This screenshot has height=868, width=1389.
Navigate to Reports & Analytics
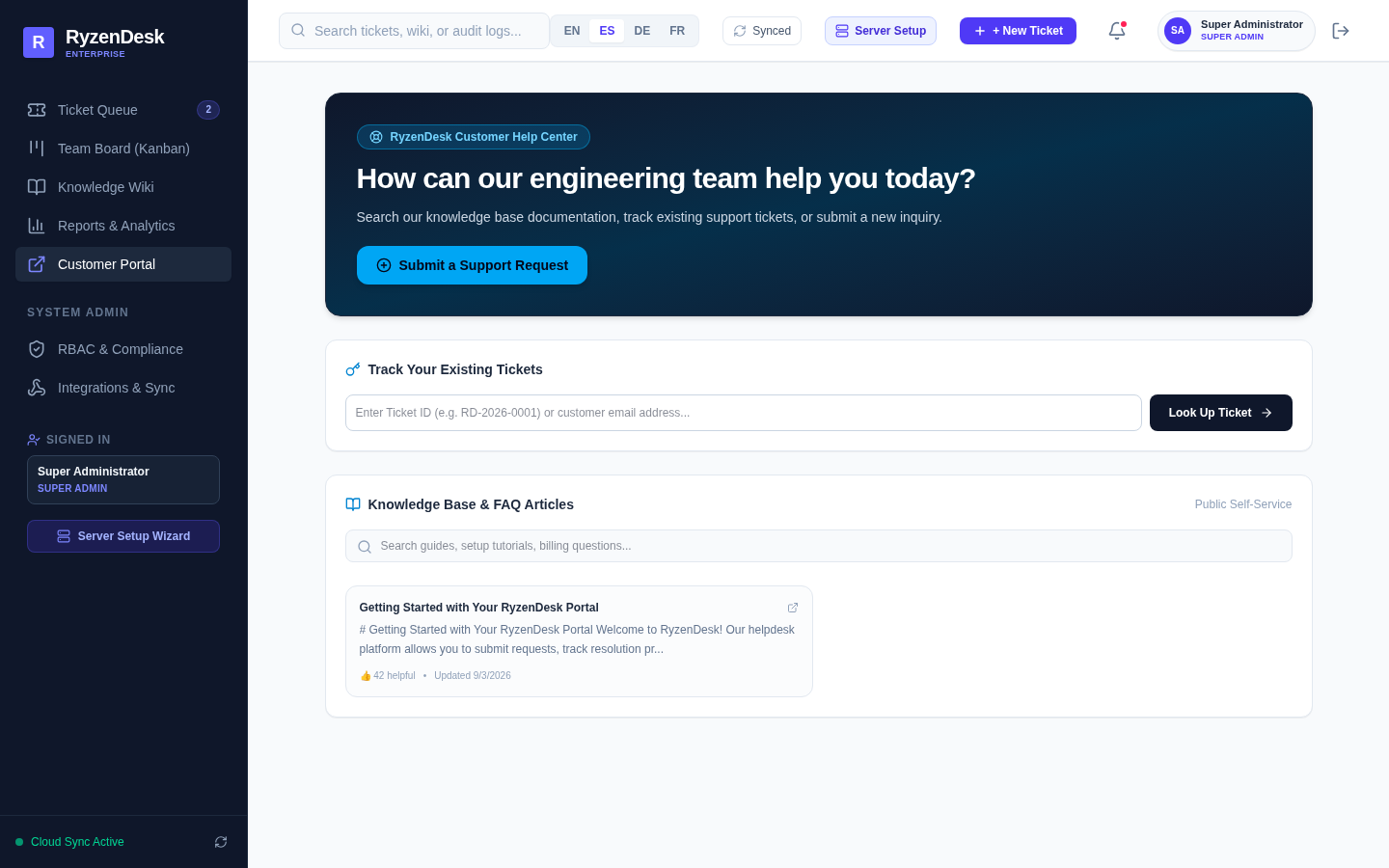click(123, 226)
